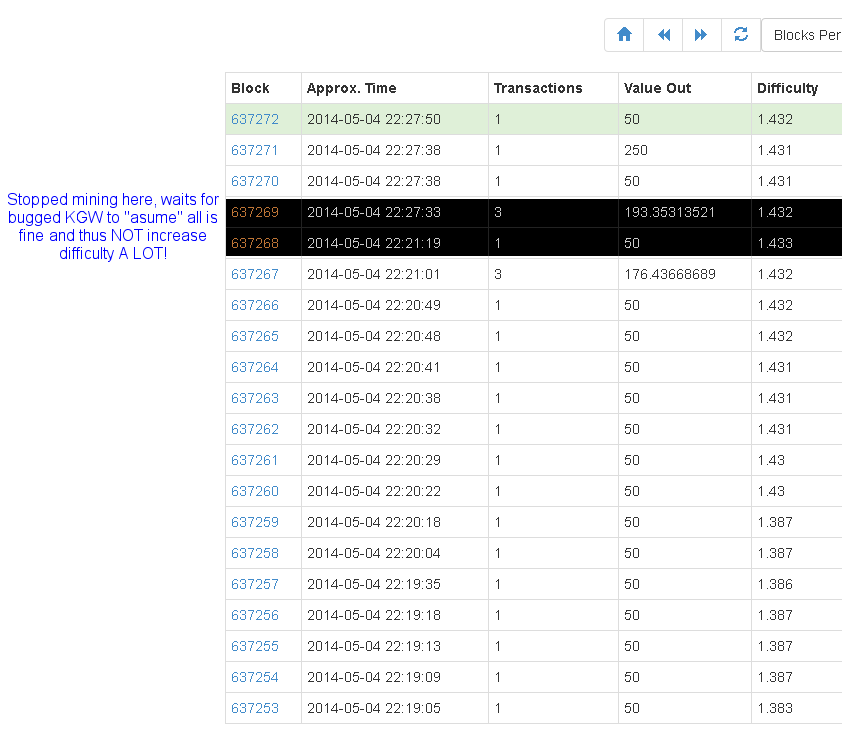
Task: Click the Block column header
Action: [251, 88]
